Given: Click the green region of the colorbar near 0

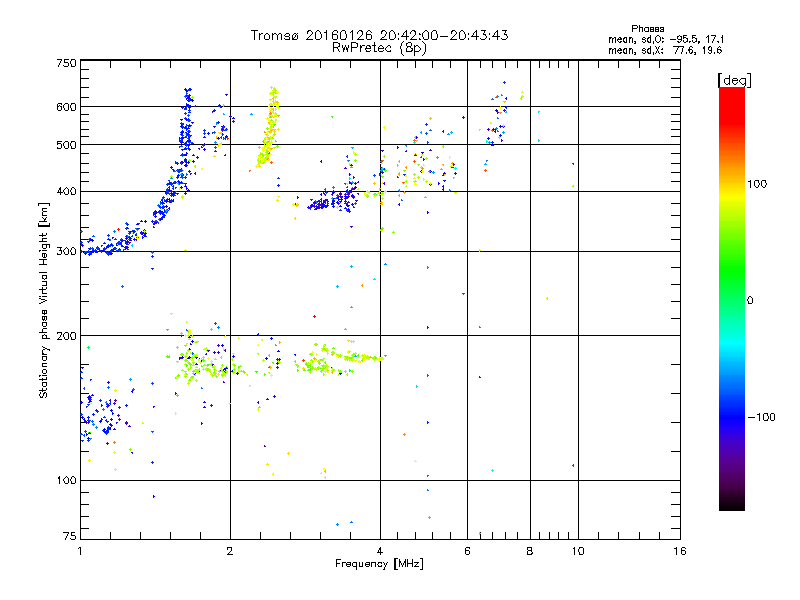Looking at the screenshot, I should click(x=732, y=287).
